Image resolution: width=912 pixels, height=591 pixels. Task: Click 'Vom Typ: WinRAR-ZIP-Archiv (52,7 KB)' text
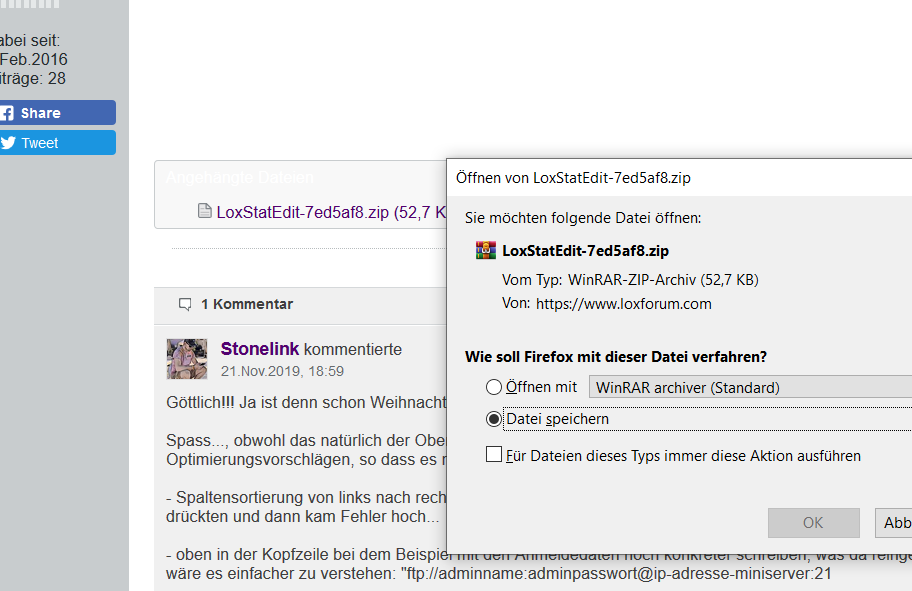(x=630, y=280)
